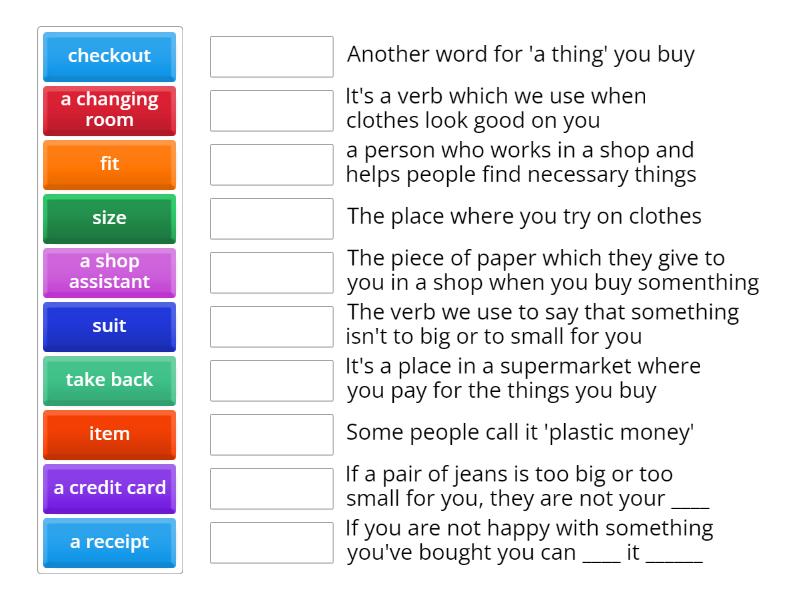Select answer box for 'isn't to big or to small'
800x600 pixels.
click(x=271, y=326)
